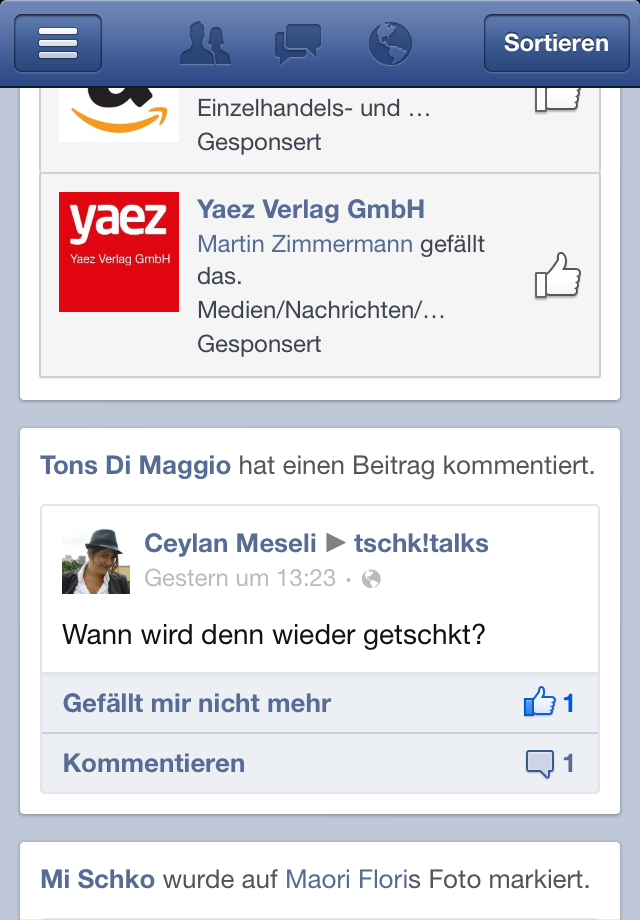Viewport: 640px width, 920px height.
Task: Tap the Yaez red logo thumbnail
Action: point(119,252)
